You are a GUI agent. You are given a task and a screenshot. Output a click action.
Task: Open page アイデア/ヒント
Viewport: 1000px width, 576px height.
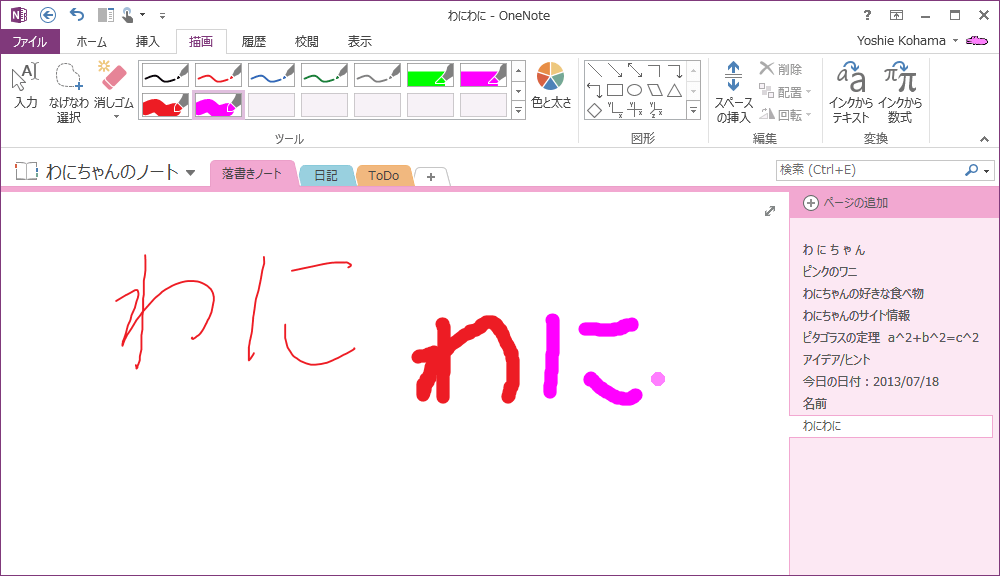(836, 360)
